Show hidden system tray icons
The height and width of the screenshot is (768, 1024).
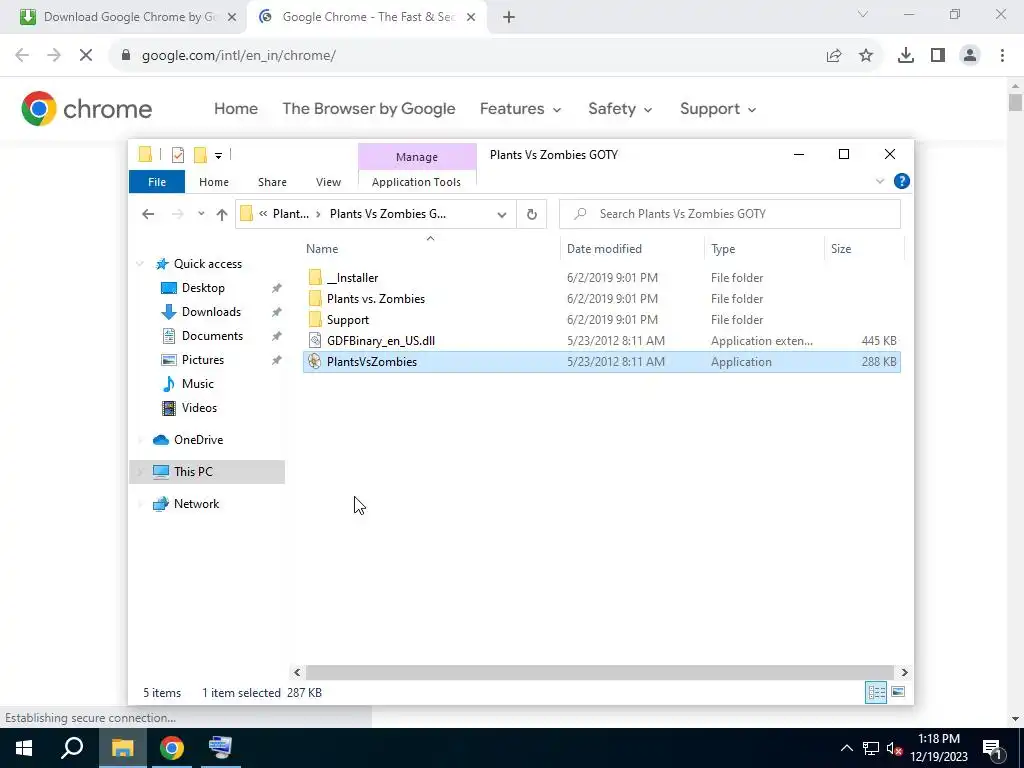pyautogui.click(x=846, y=748)
